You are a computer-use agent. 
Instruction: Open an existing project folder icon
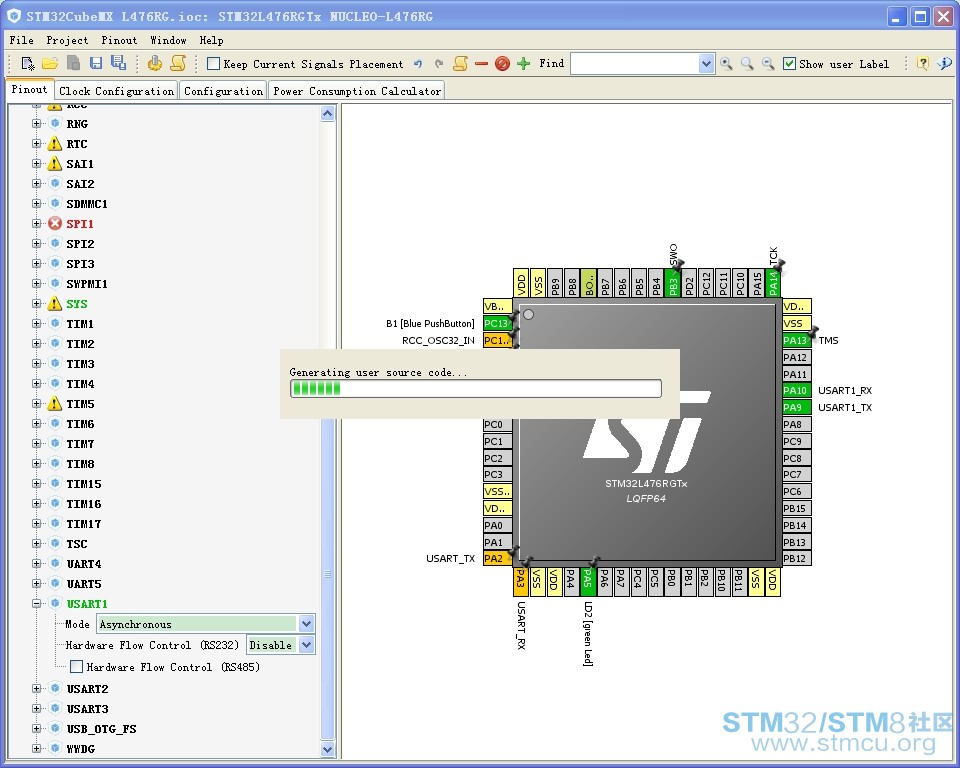point(50,63)
